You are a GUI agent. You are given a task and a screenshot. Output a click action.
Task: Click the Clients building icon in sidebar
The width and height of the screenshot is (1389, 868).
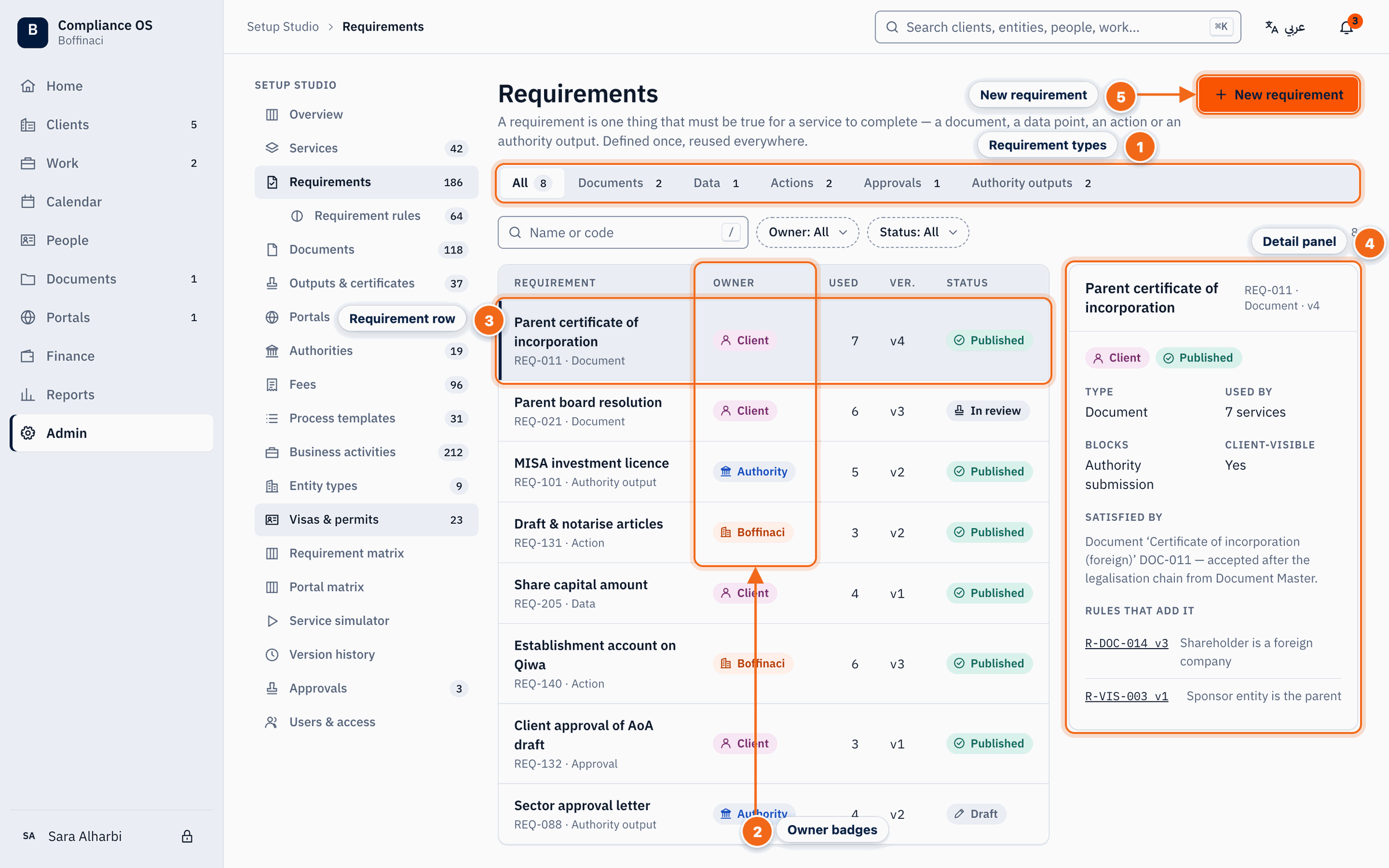[28, 124]
